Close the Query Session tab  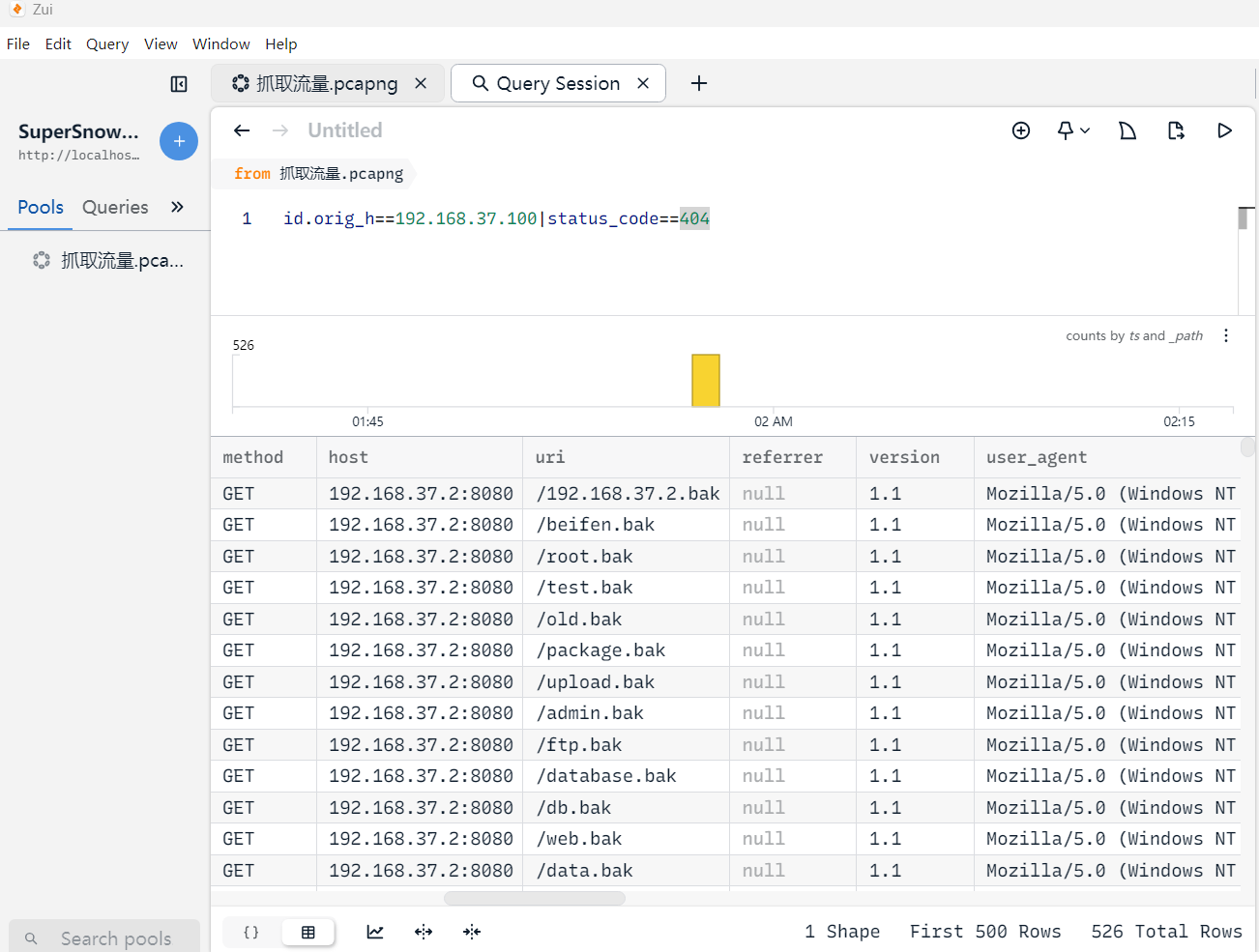click(x=643, y=83)
